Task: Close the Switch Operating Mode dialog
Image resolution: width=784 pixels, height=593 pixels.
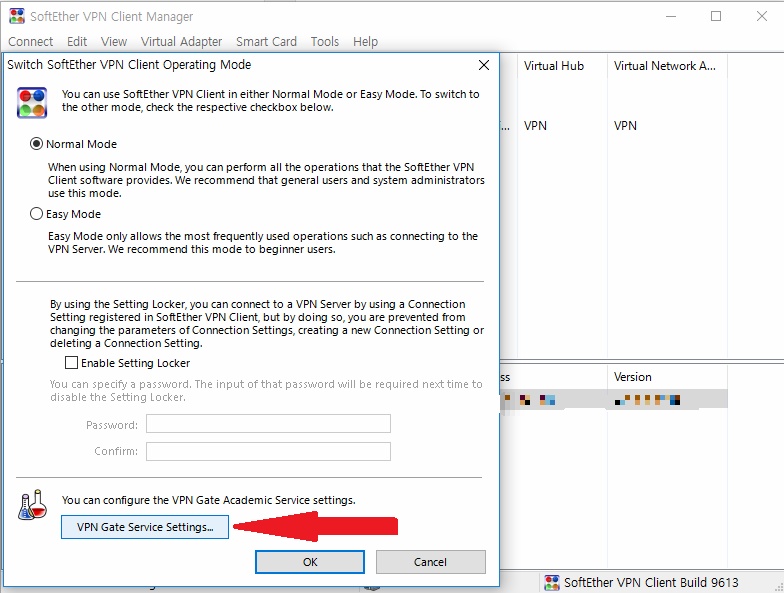Action: (484, 65)
